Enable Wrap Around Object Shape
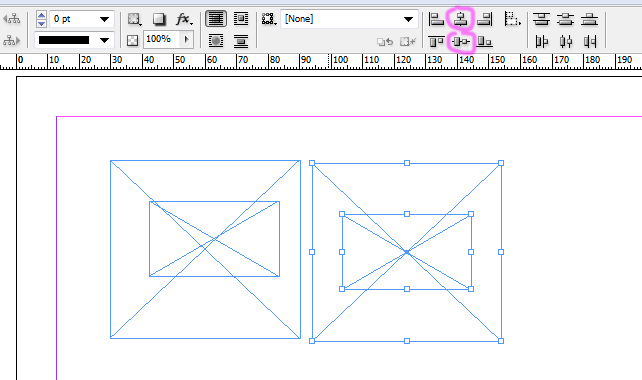The height and width of the screenshot is (380, 642). click(216, 41)
